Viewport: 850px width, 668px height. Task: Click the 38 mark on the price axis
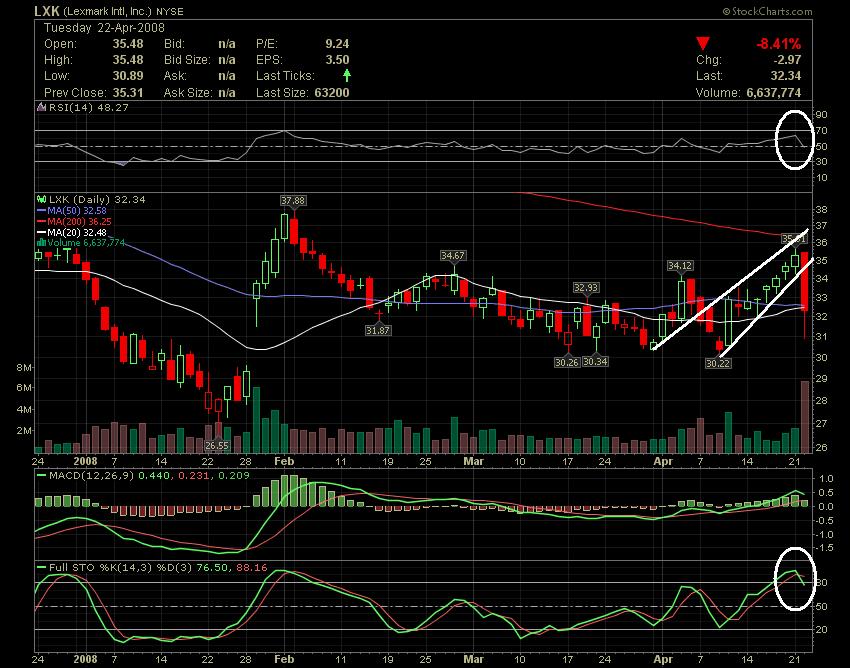(821, 209)
